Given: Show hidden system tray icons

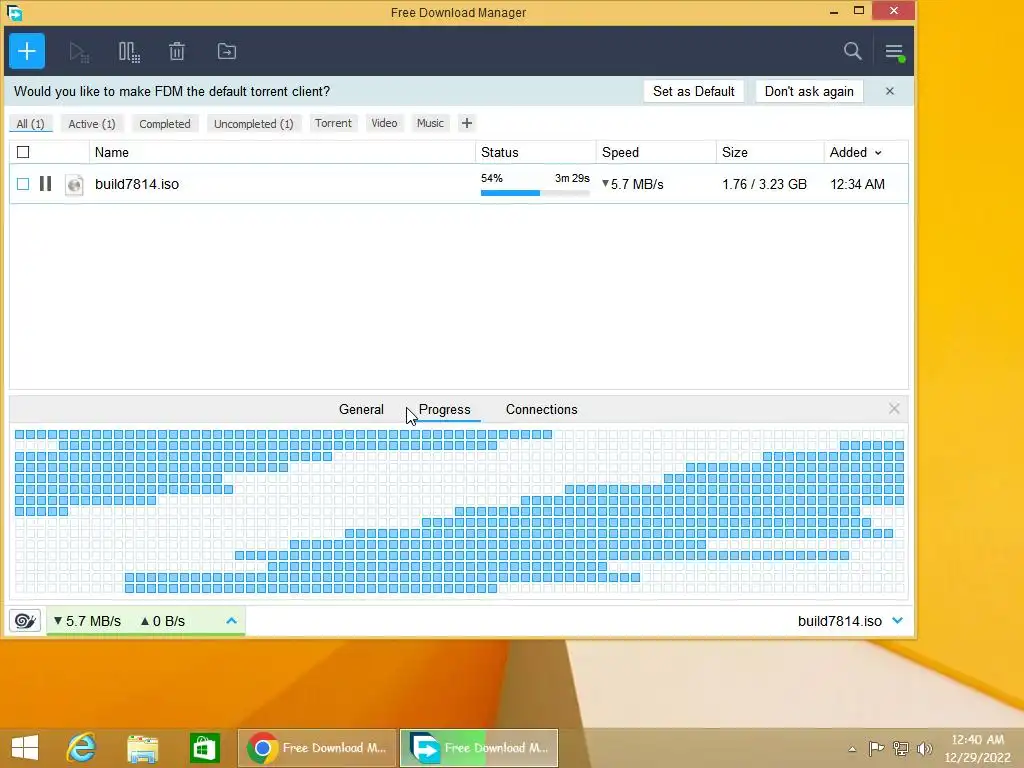Looking at the screenshot, I should tap(852, 749).
